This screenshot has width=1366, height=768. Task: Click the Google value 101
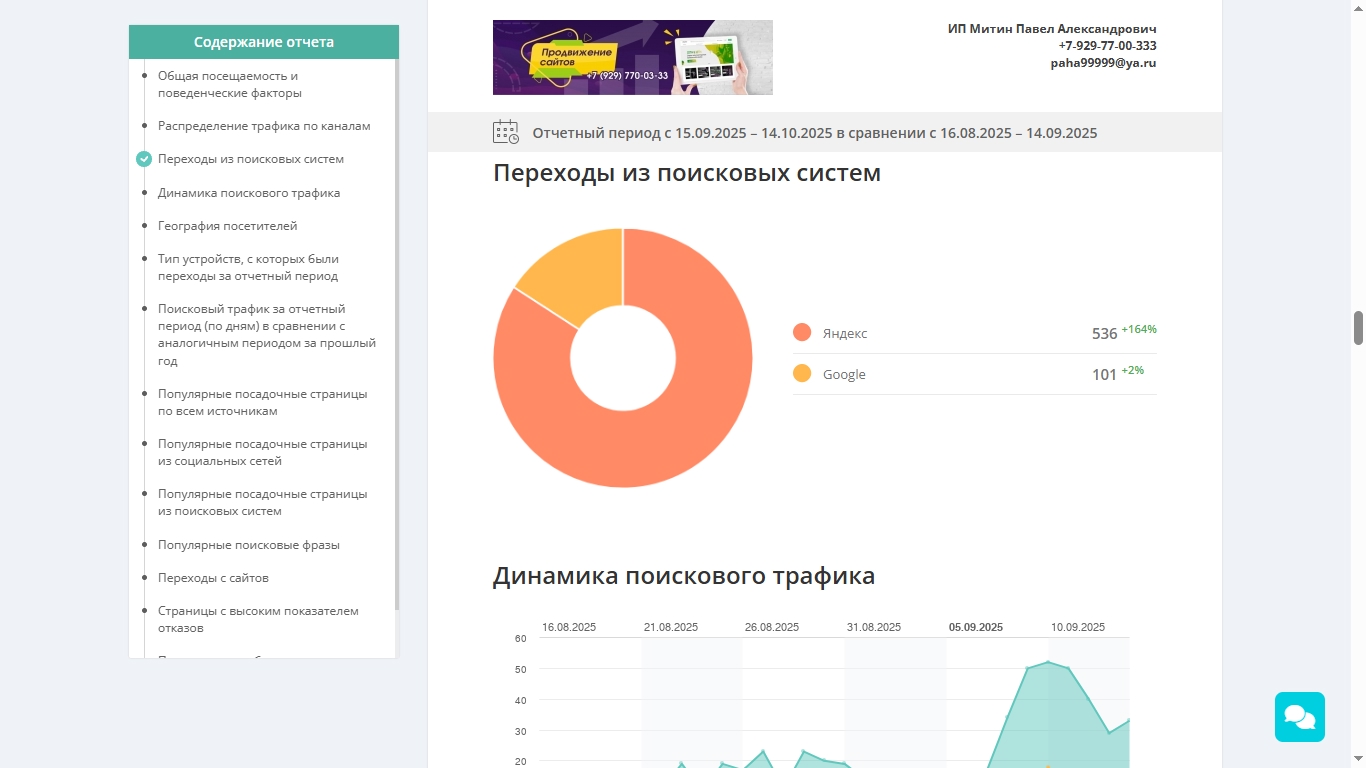click(x=1104, y=375)
